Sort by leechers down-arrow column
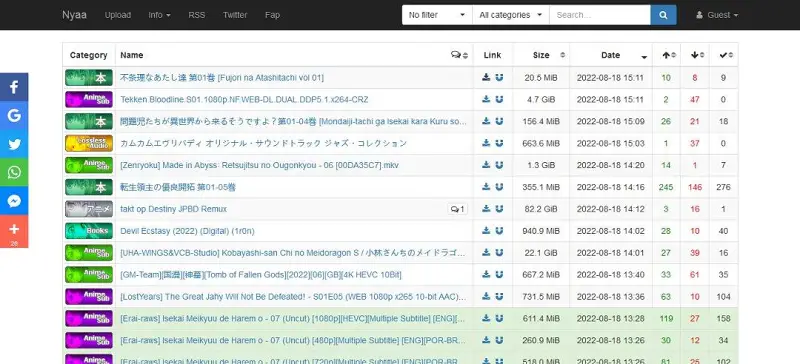 point(695,55)
